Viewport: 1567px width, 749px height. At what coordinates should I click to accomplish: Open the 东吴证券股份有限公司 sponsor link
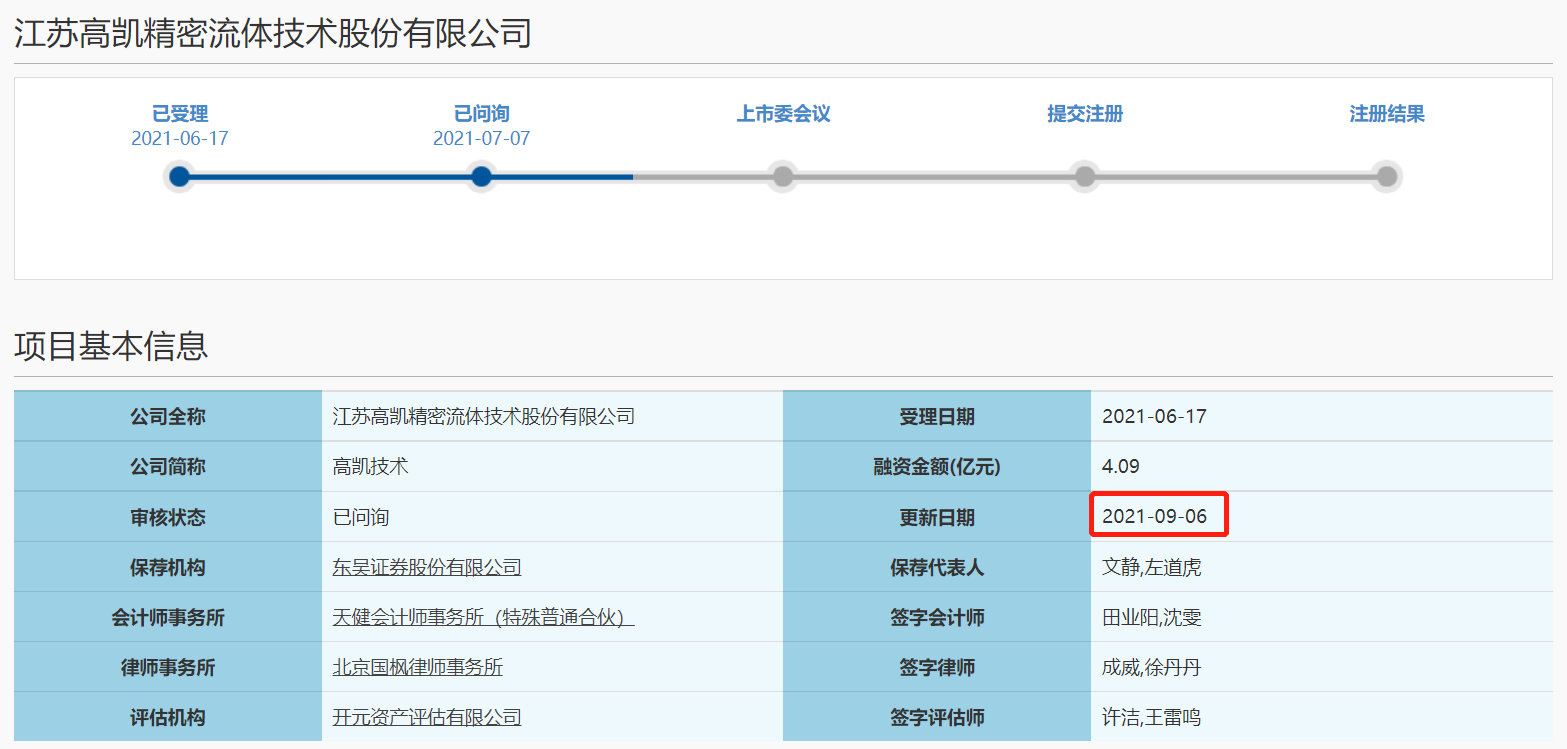pyautogui.click(x=427, y=568)
